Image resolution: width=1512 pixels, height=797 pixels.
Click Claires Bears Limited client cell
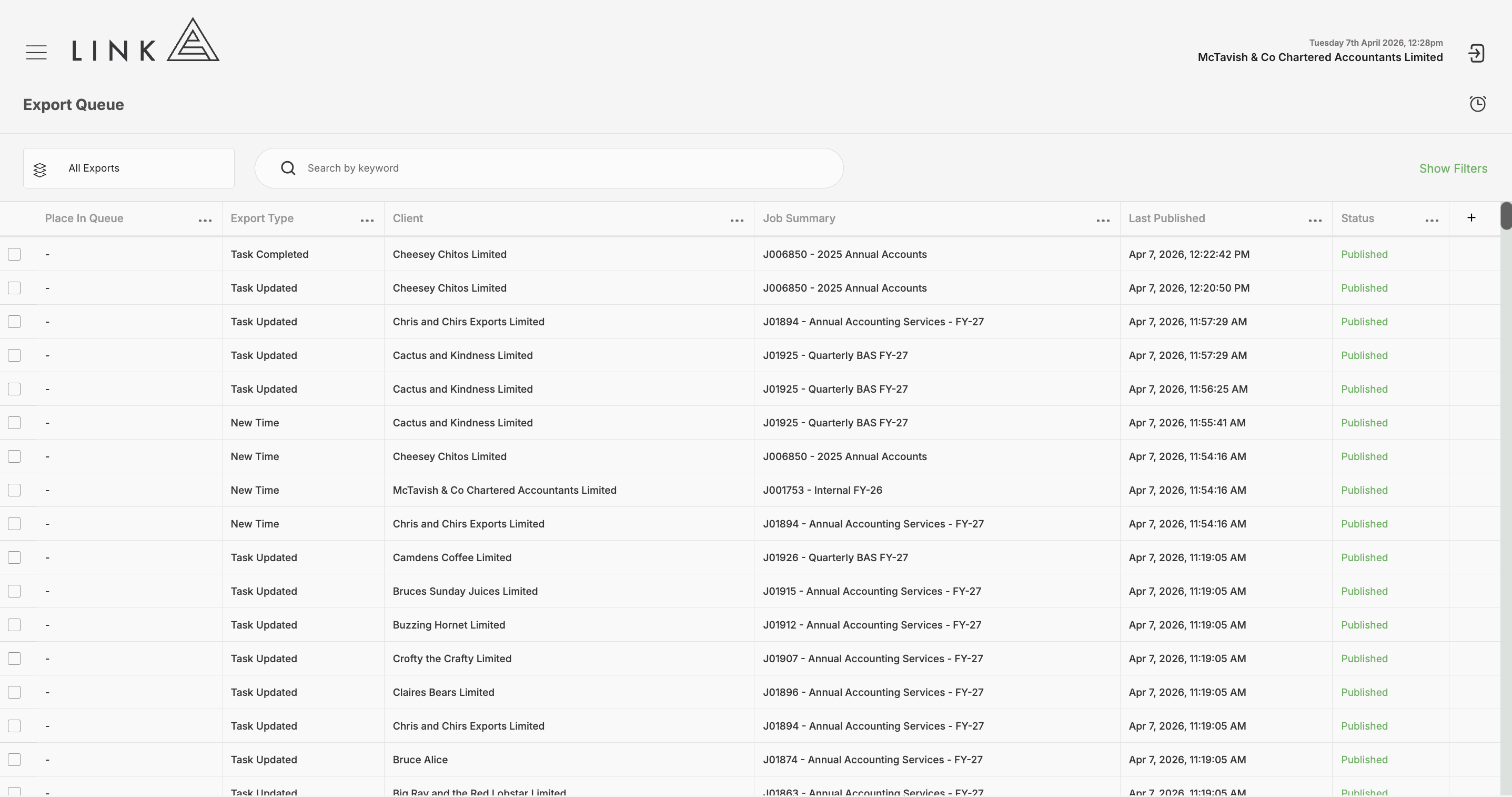click(443, 692)
